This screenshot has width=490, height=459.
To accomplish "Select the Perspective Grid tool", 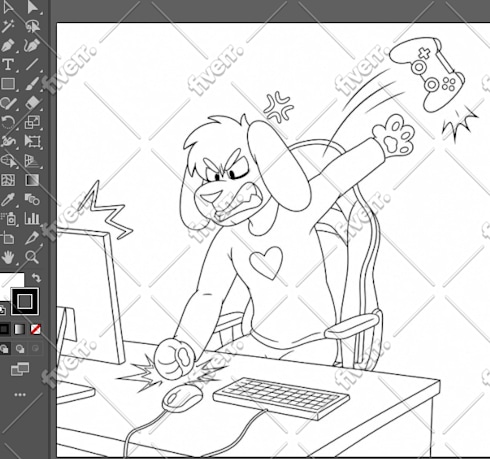I will 32,161.
